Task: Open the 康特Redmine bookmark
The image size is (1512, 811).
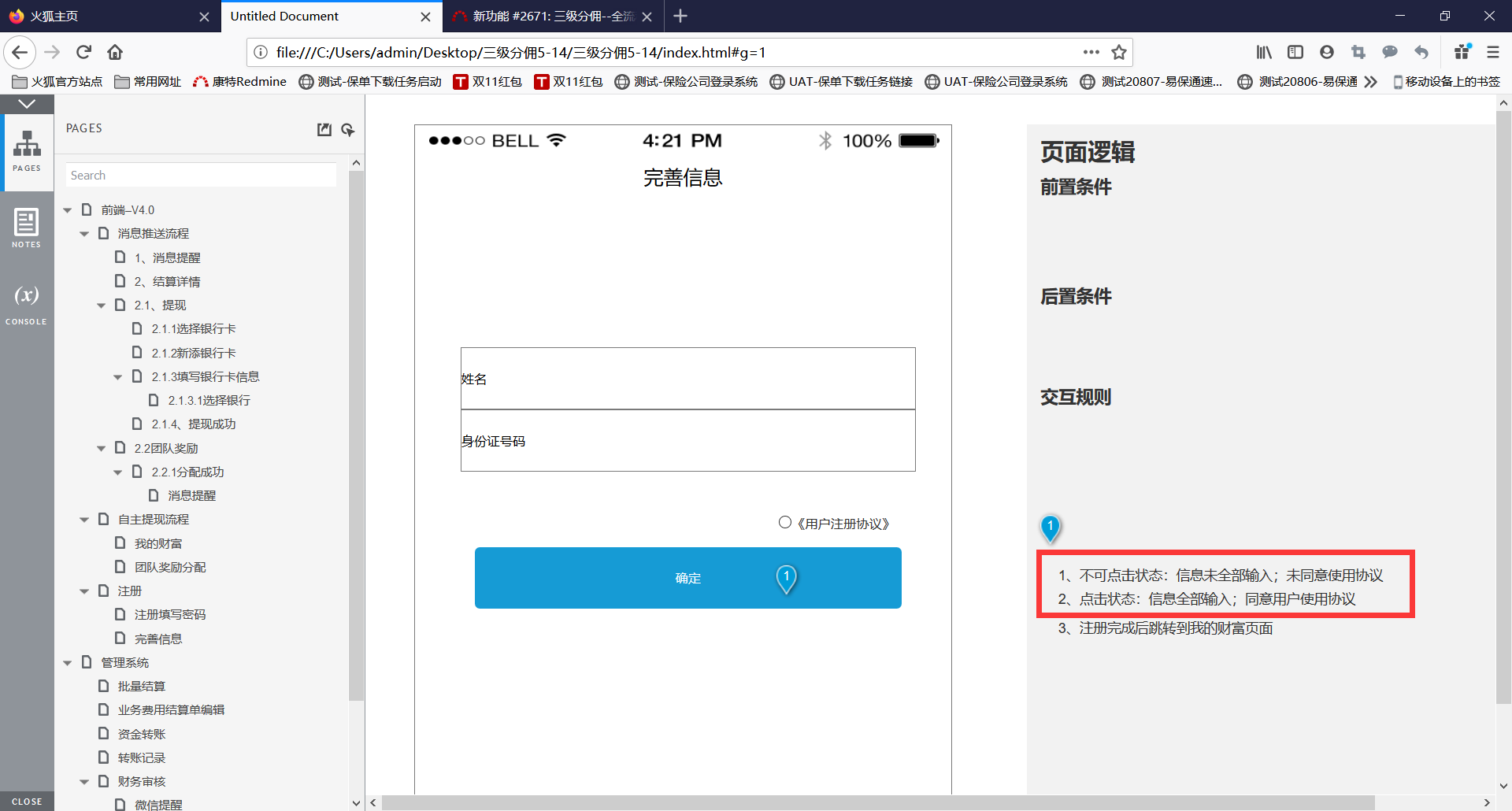Action: (x=240, y=82)
